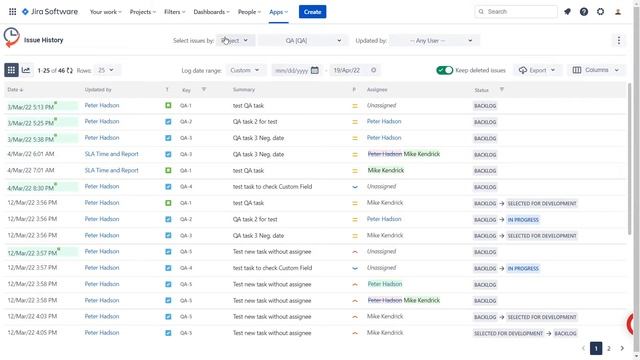
Task: Open SLA Time and Report link at 4/Mar/22 7:01 AM
Action: pyautogui.click(x=111, y=170)
